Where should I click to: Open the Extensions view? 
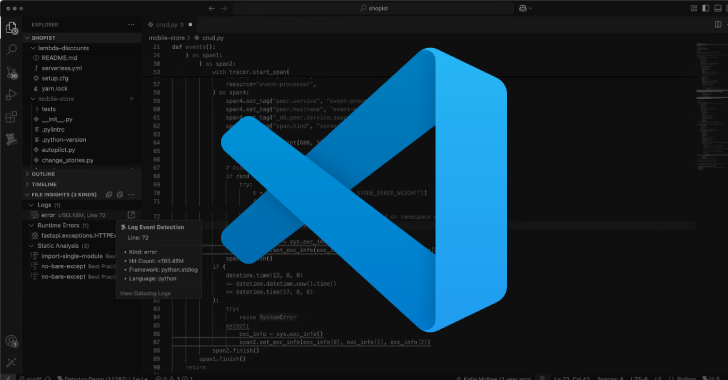tap(11, 117)
